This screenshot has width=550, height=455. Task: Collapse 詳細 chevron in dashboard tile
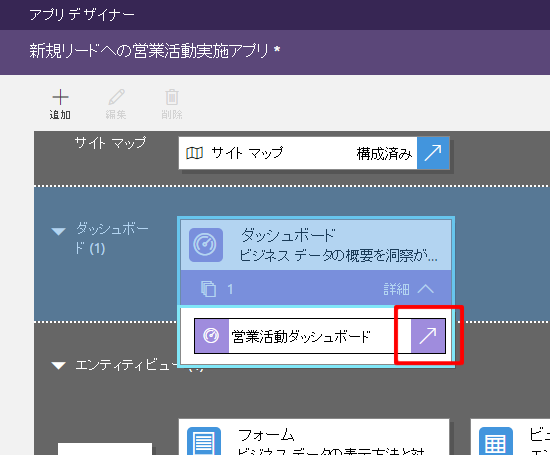pos(426,289)
